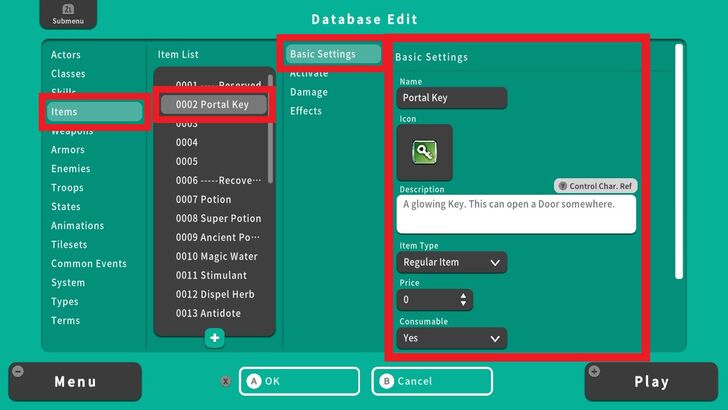Open the Effects tab
This screenshot has height=410, width=728.
tap(306, 111)
